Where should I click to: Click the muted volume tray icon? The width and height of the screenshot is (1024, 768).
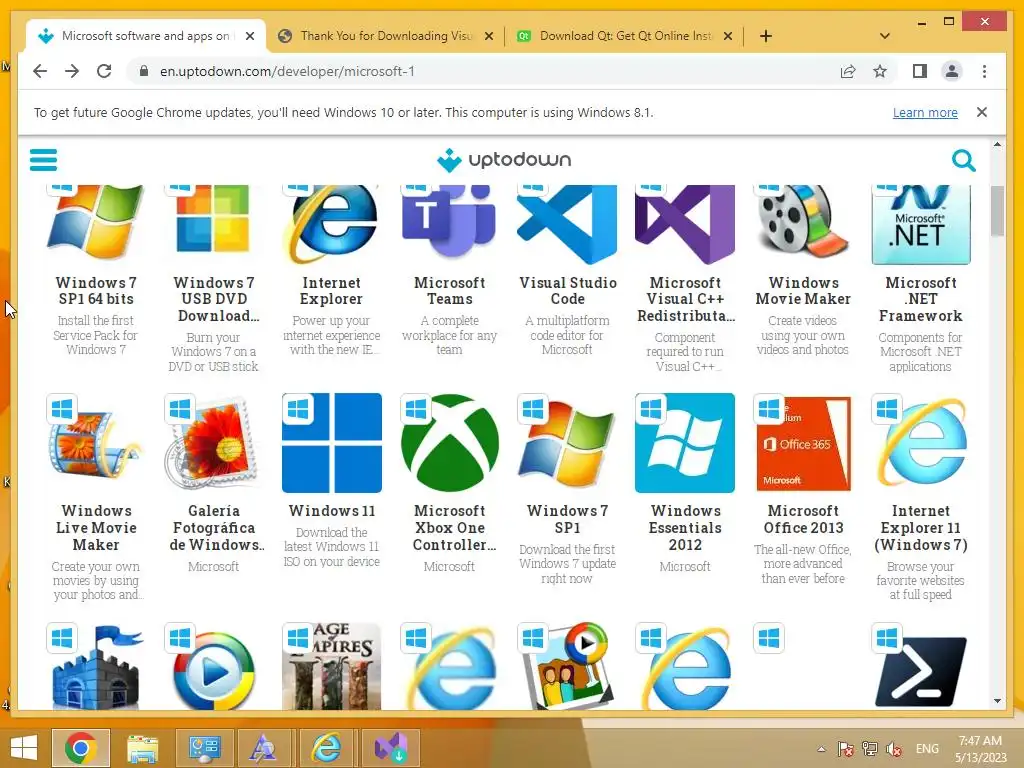pyautogui.click(x=894, y=749)
